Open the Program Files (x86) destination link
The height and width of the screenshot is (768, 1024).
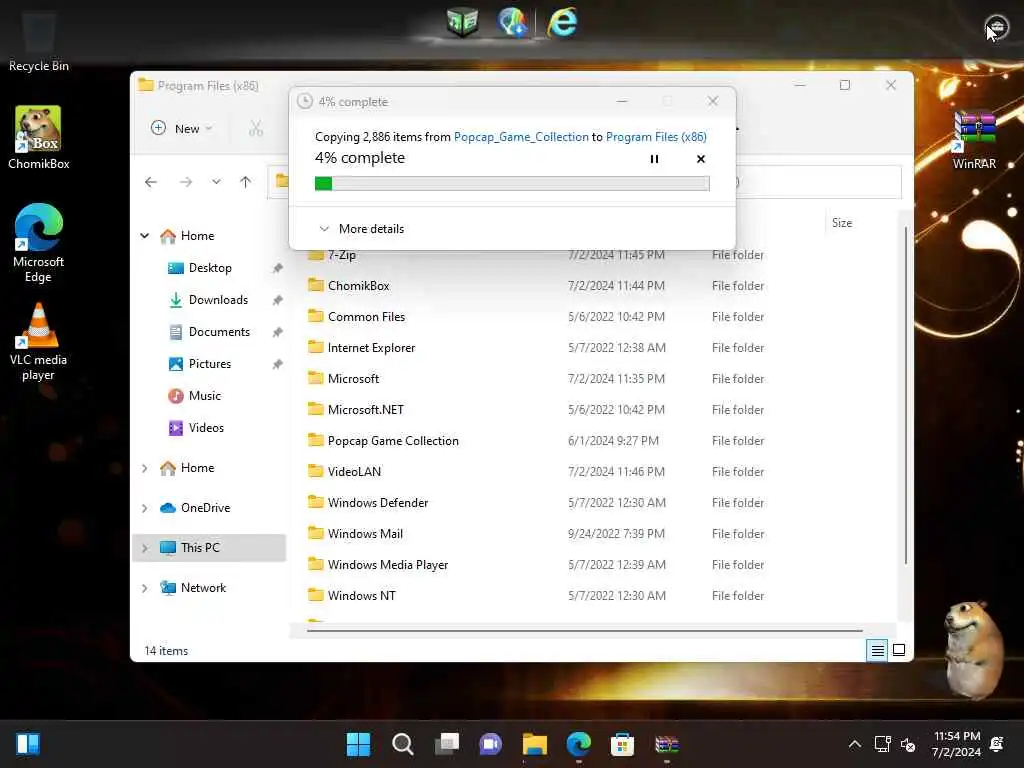(x=656, y=136)
